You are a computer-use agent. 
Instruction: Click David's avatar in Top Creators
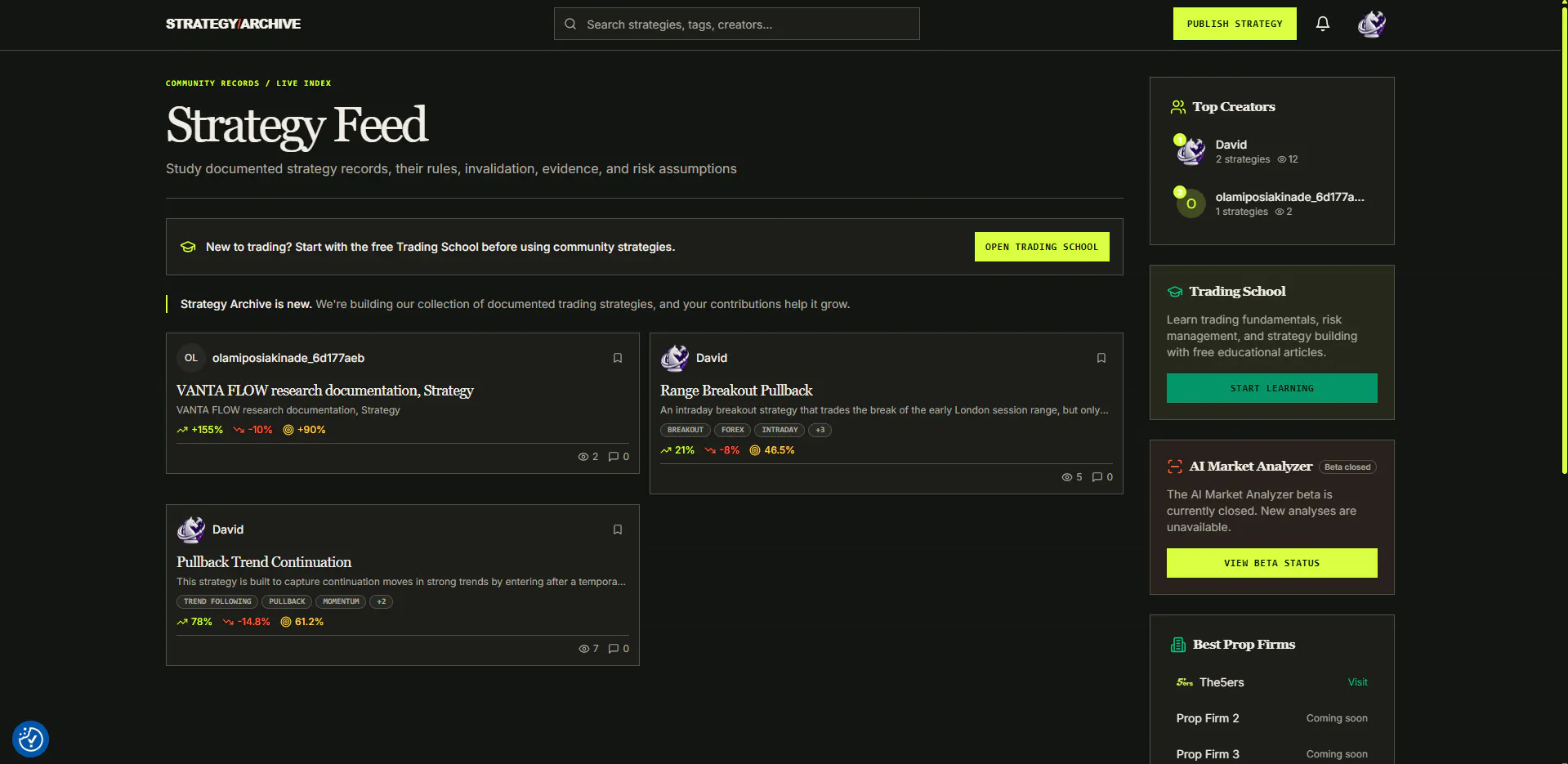click(1191, 151)
